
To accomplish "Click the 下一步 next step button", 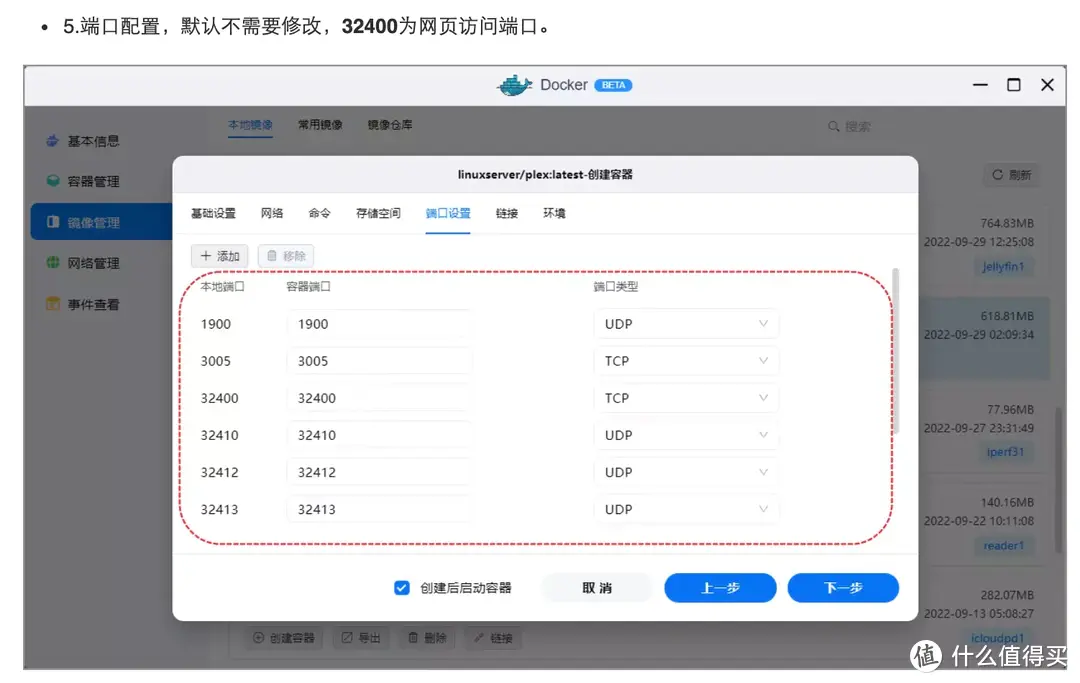I will pyautogui.click(x=843, y=588).
